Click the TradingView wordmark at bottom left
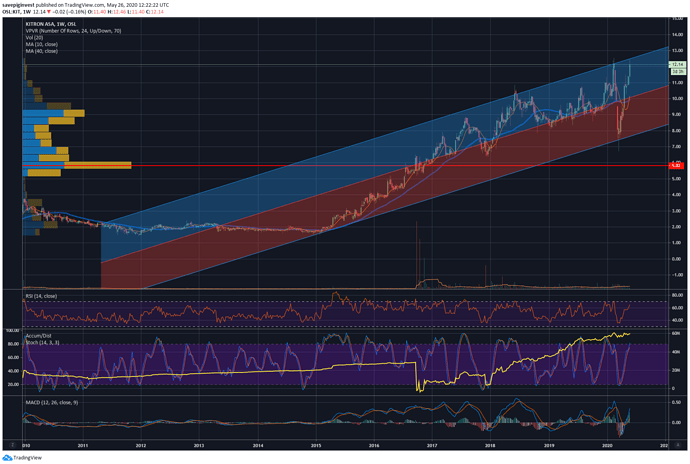Image resolution: width=690 pixels, height=464 pixels. tap(27, 458)
